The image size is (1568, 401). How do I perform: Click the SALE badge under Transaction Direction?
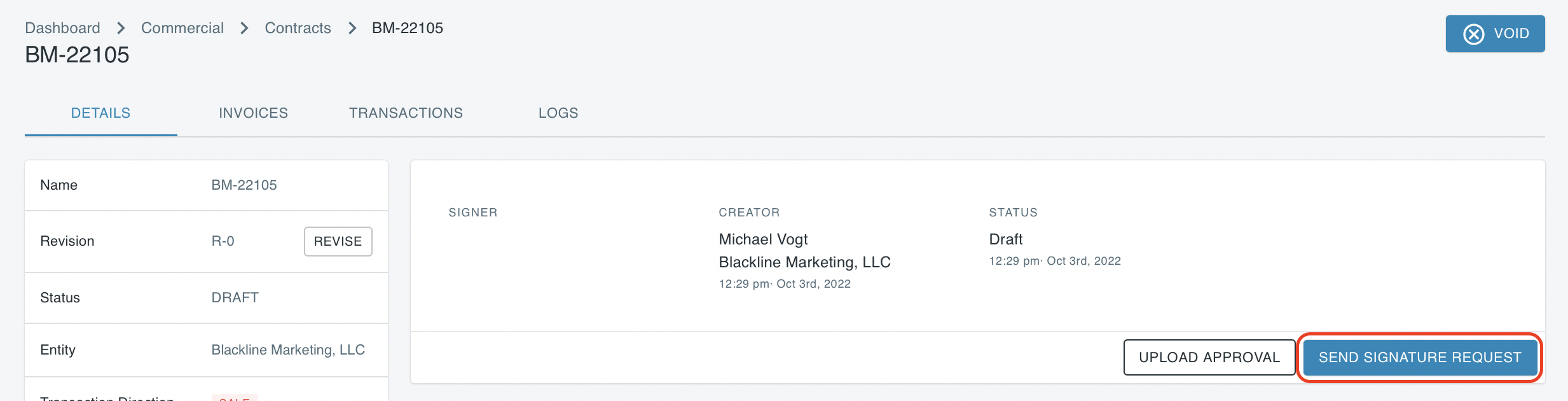[235, 398]
